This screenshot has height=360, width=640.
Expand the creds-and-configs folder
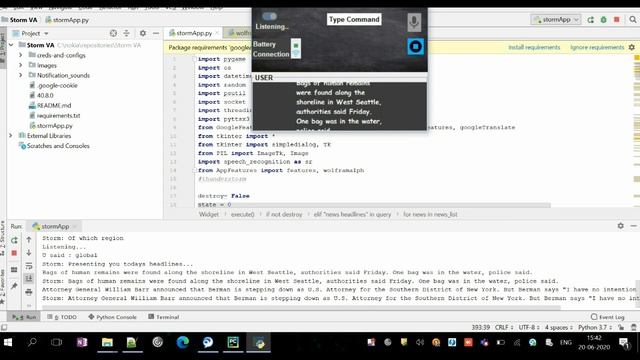[20, 55]
